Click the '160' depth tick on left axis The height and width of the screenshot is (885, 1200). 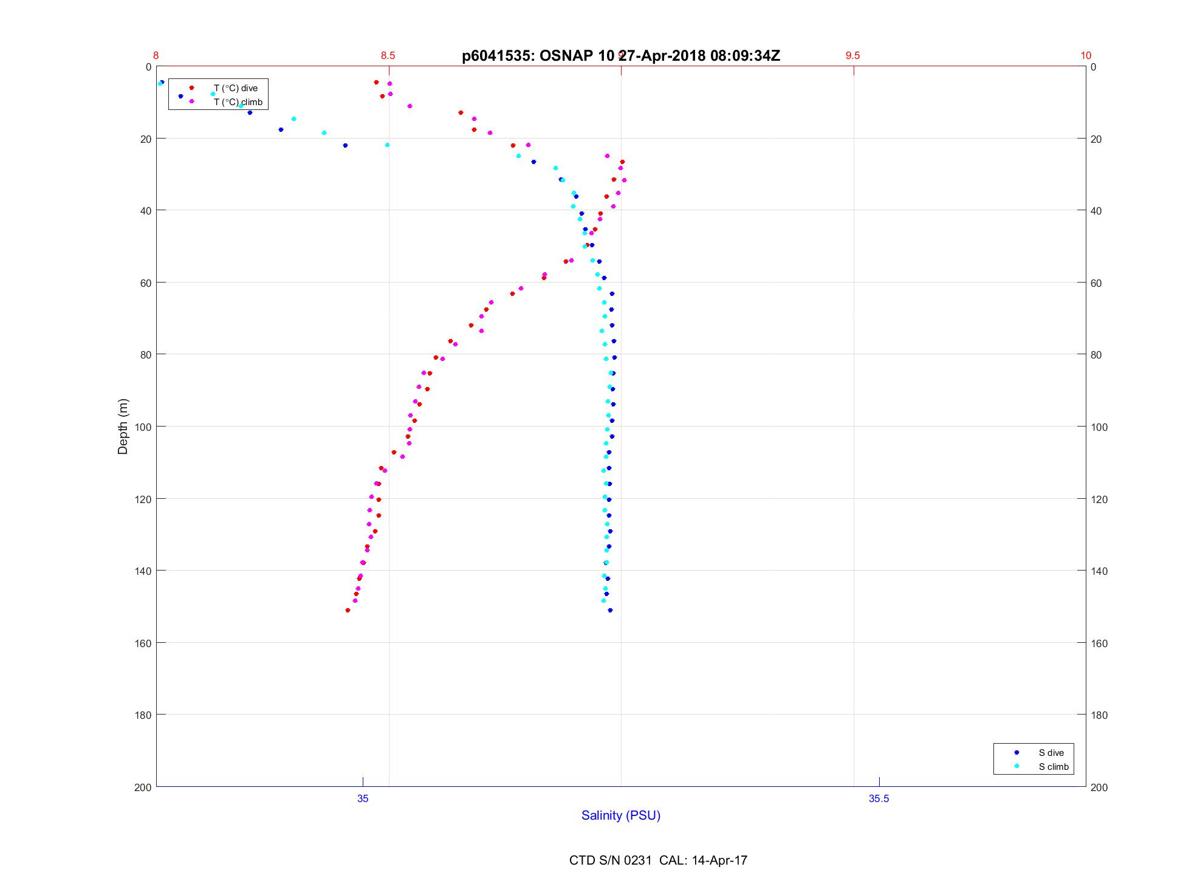142,643
